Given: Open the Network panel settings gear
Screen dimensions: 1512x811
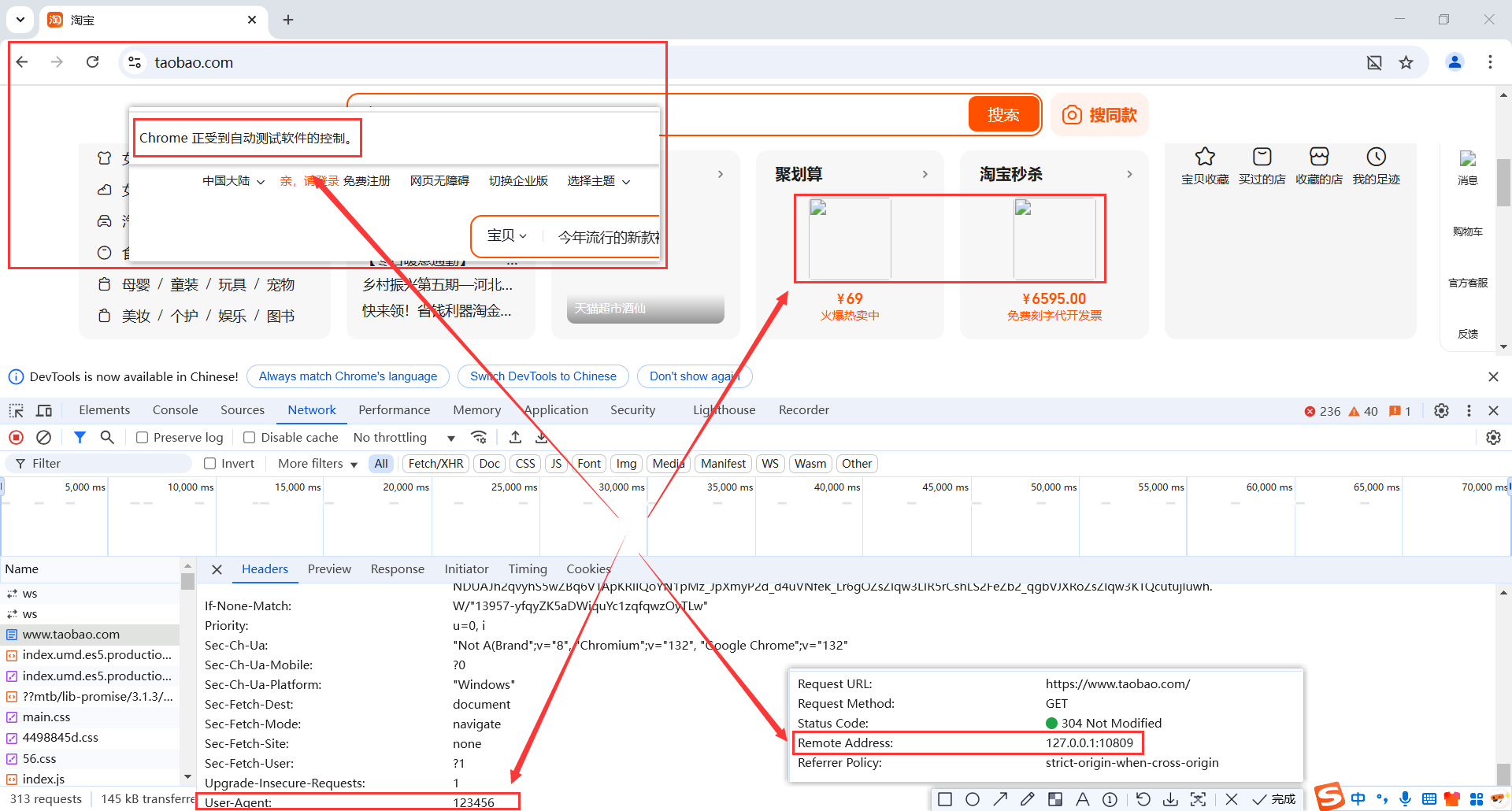Looking at the screenshot, I should pos(1493,438).
